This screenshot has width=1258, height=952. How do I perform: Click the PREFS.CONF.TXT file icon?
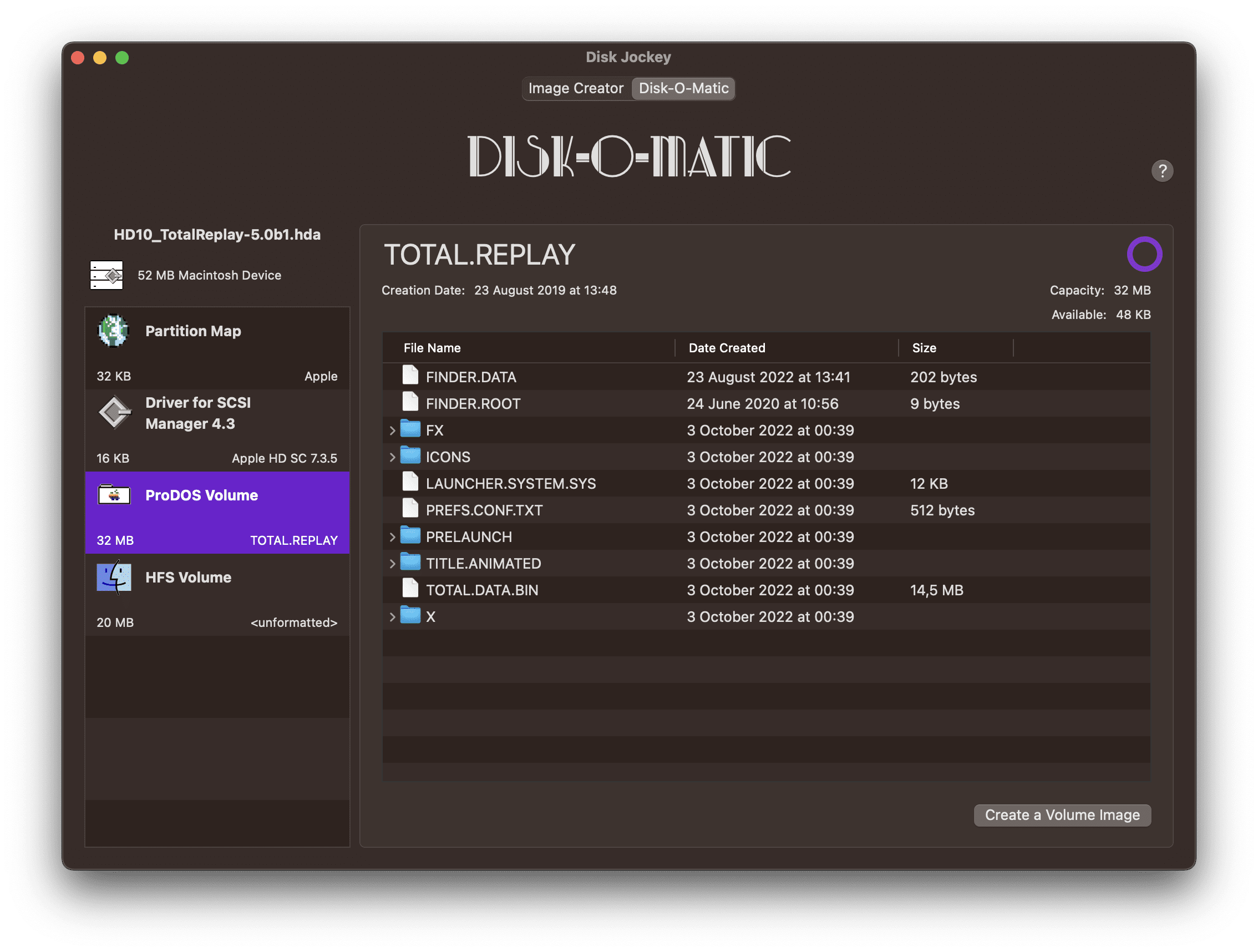(x=410, y=509)
